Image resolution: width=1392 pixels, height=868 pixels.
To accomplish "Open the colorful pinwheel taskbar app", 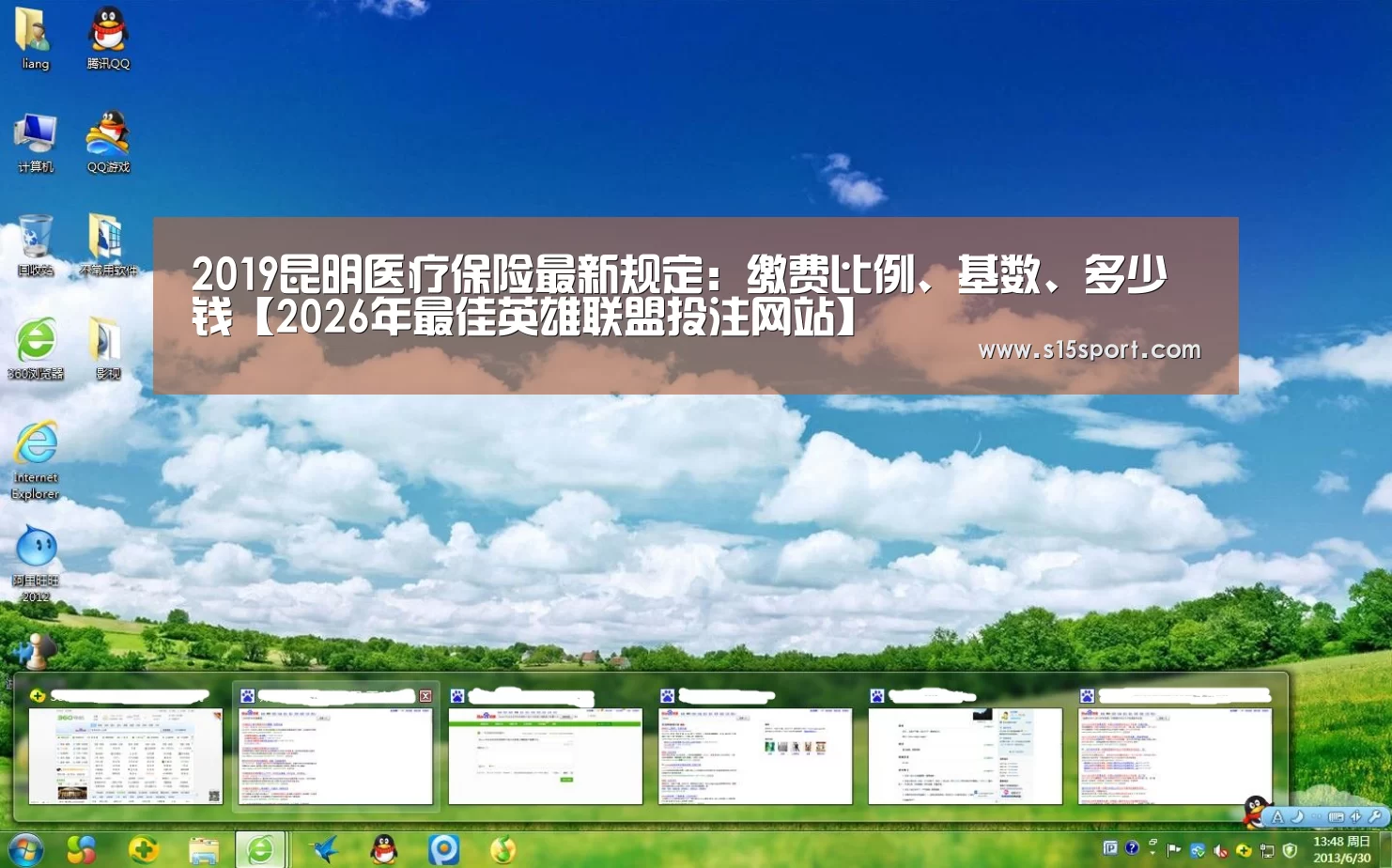I will pyautogui.click(x=82, y=850).
